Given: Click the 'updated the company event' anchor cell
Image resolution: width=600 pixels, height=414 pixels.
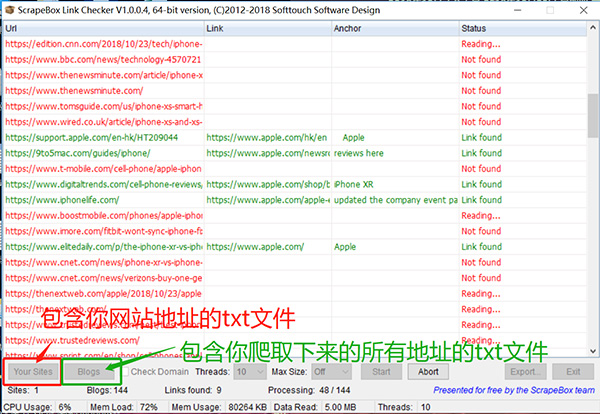Looking at the screenshot, I should coord(395,200).
